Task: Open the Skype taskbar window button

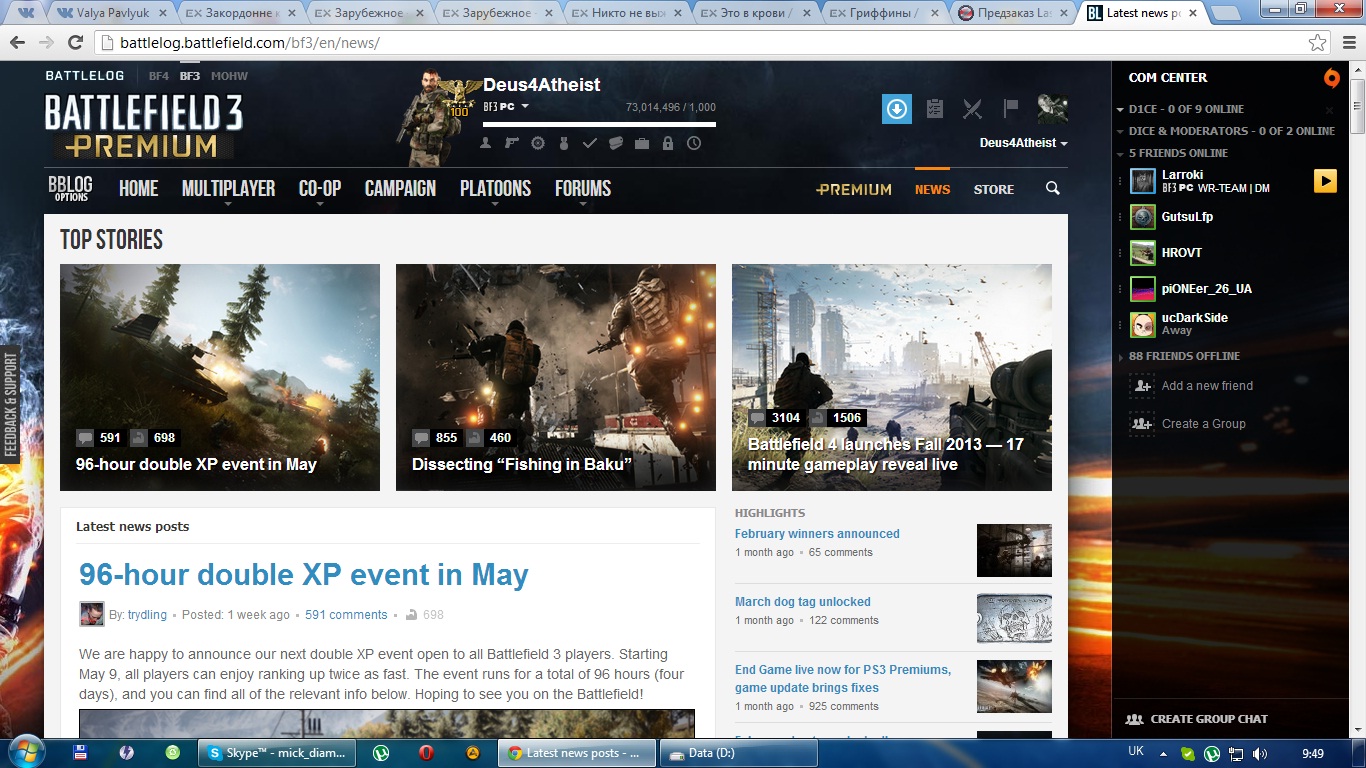Action: pyautogui.click(x=278, y=753)
